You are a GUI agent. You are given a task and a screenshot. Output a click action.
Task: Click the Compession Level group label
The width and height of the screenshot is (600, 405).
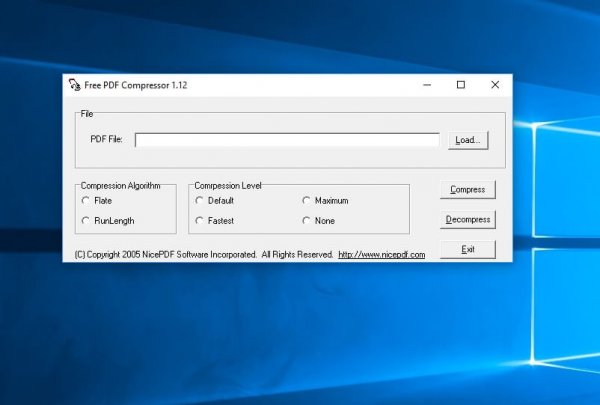pos(228,186)
